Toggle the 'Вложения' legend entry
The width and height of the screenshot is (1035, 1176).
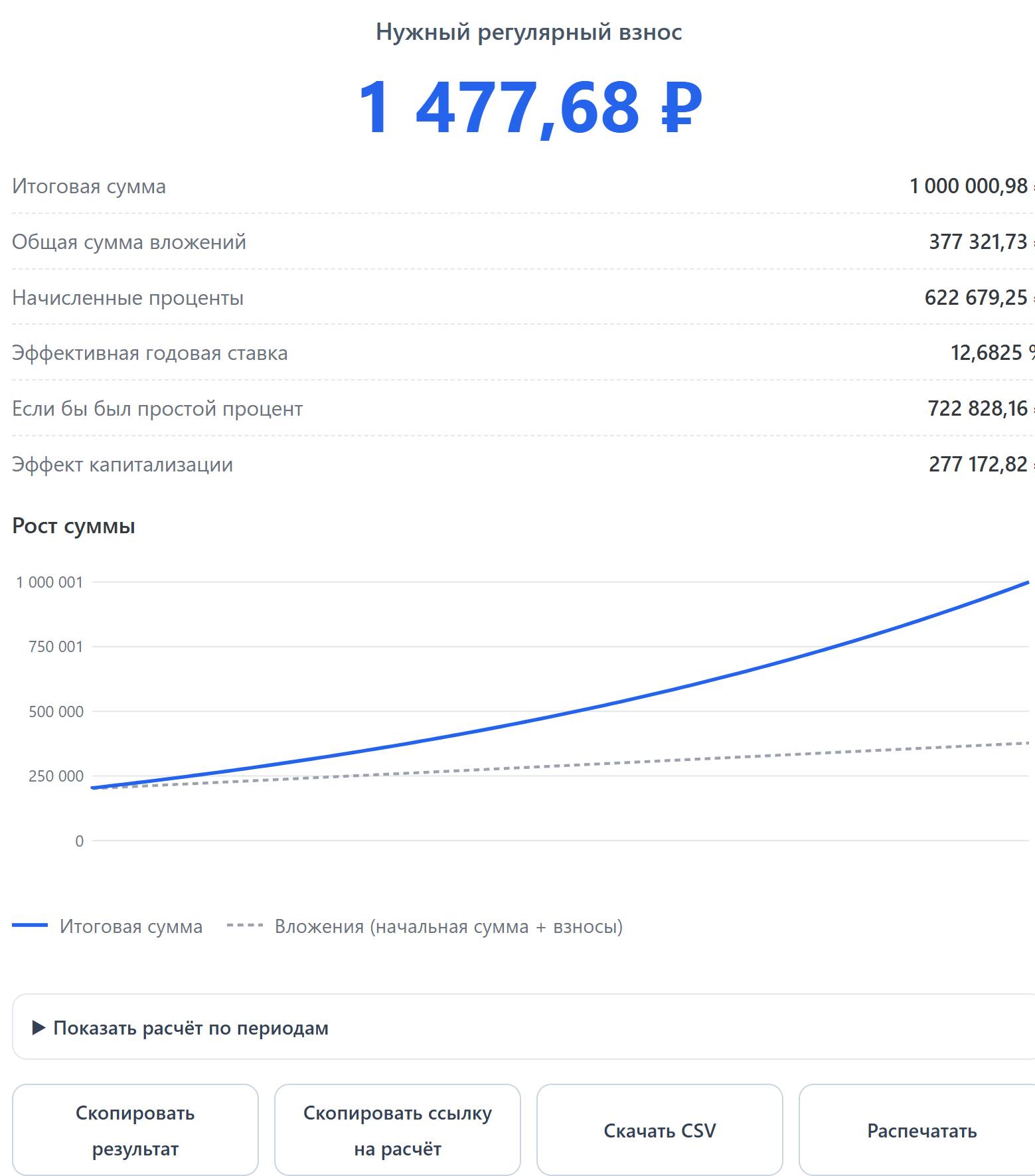pos(449,926)
